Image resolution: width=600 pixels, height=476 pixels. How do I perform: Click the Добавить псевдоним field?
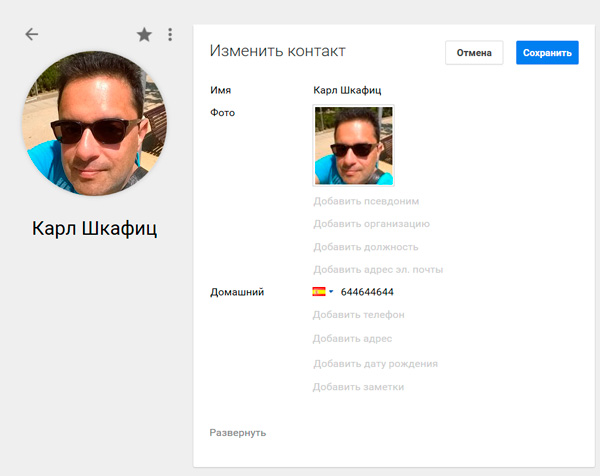point(366,201)
